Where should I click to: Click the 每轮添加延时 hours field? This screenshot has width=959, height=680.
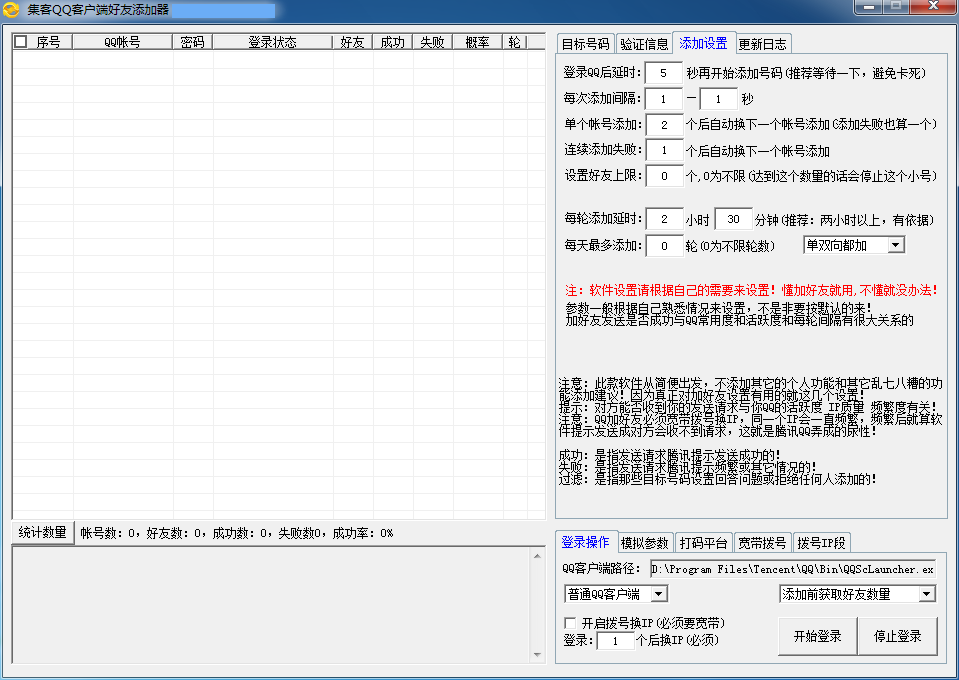click(x=664, y=219)
